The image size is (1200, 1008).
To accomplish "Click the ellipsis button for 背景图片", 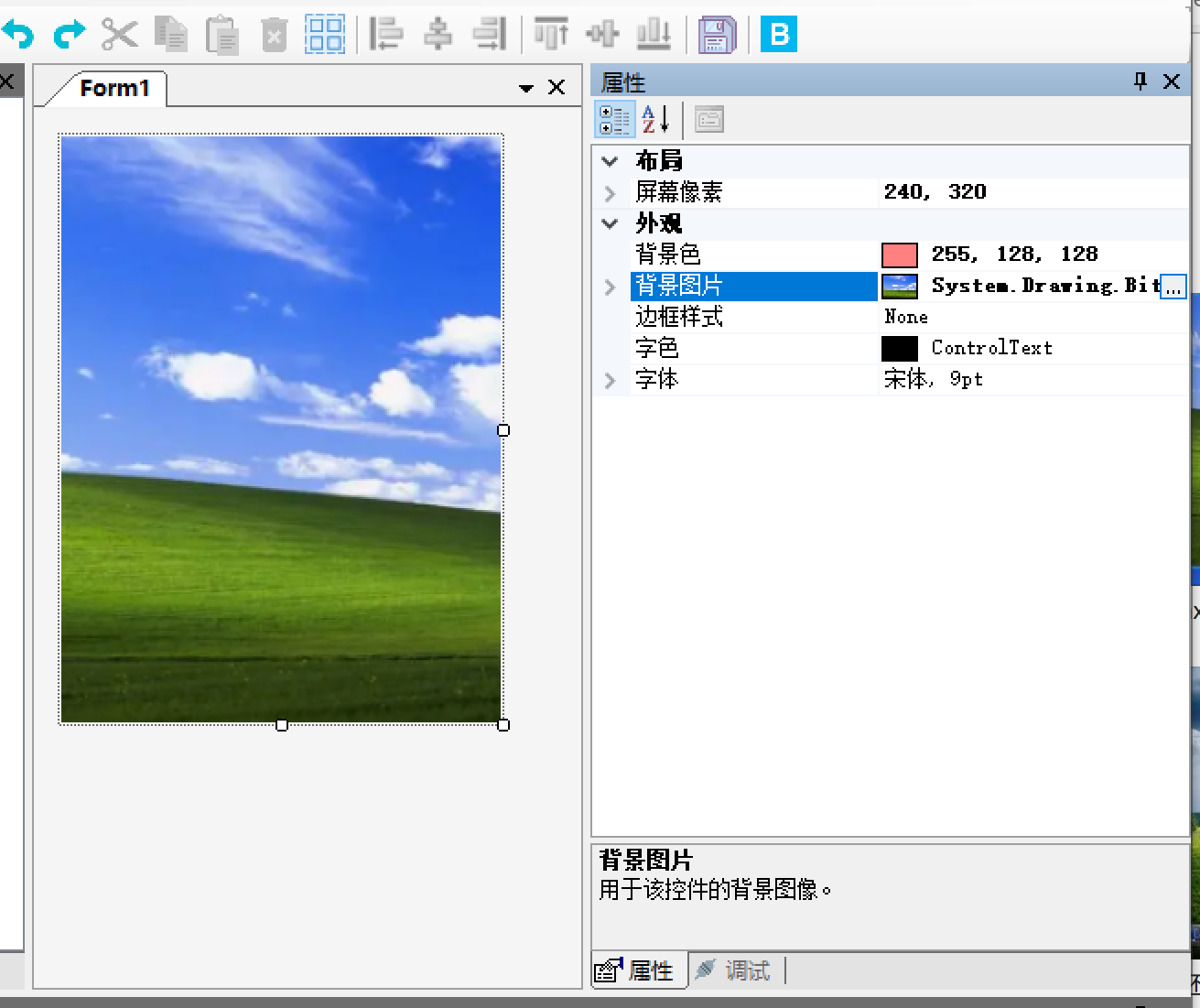I will (1173, 287).
